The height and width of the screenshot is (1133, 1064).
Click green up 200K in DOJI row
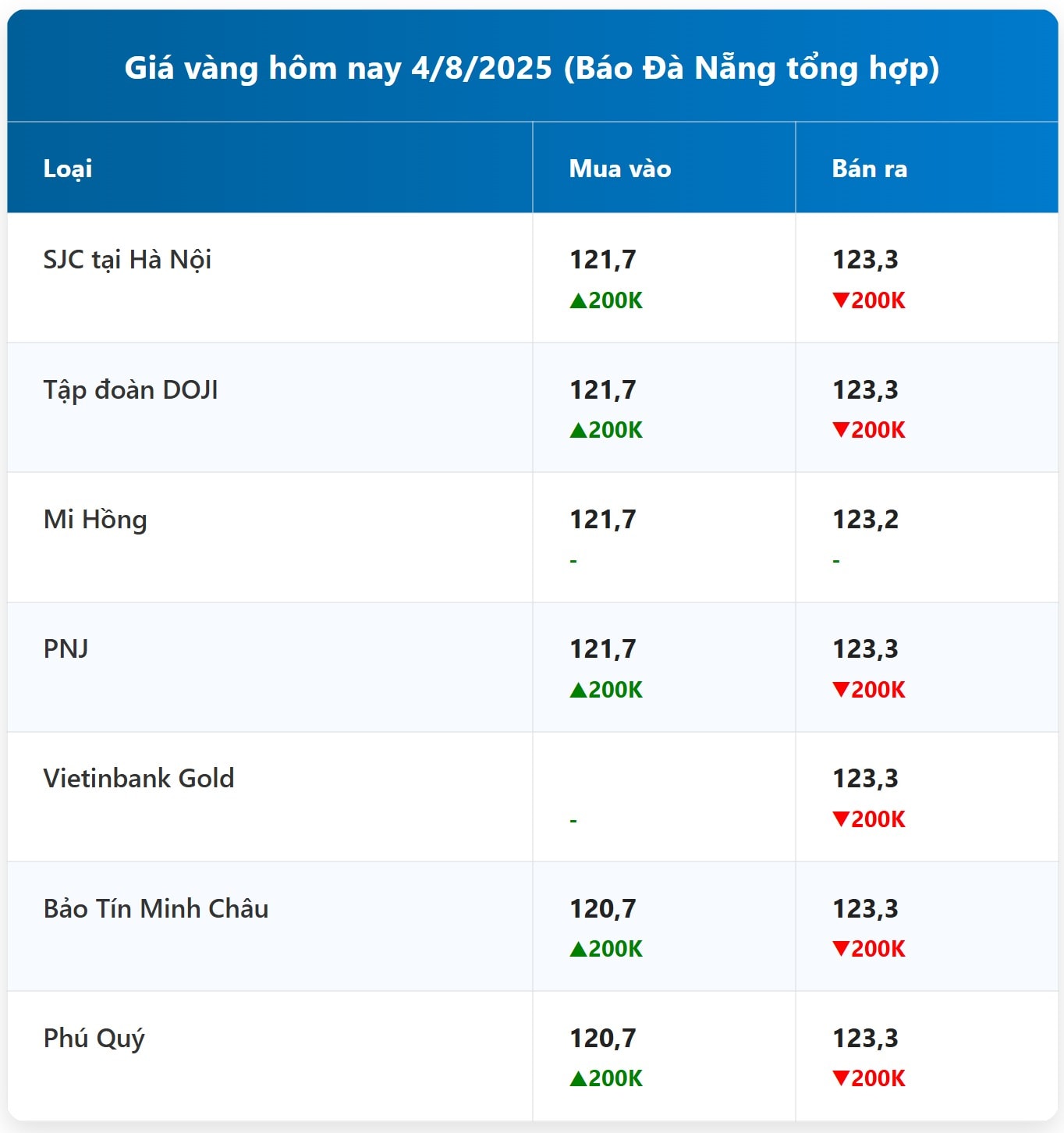606,430
